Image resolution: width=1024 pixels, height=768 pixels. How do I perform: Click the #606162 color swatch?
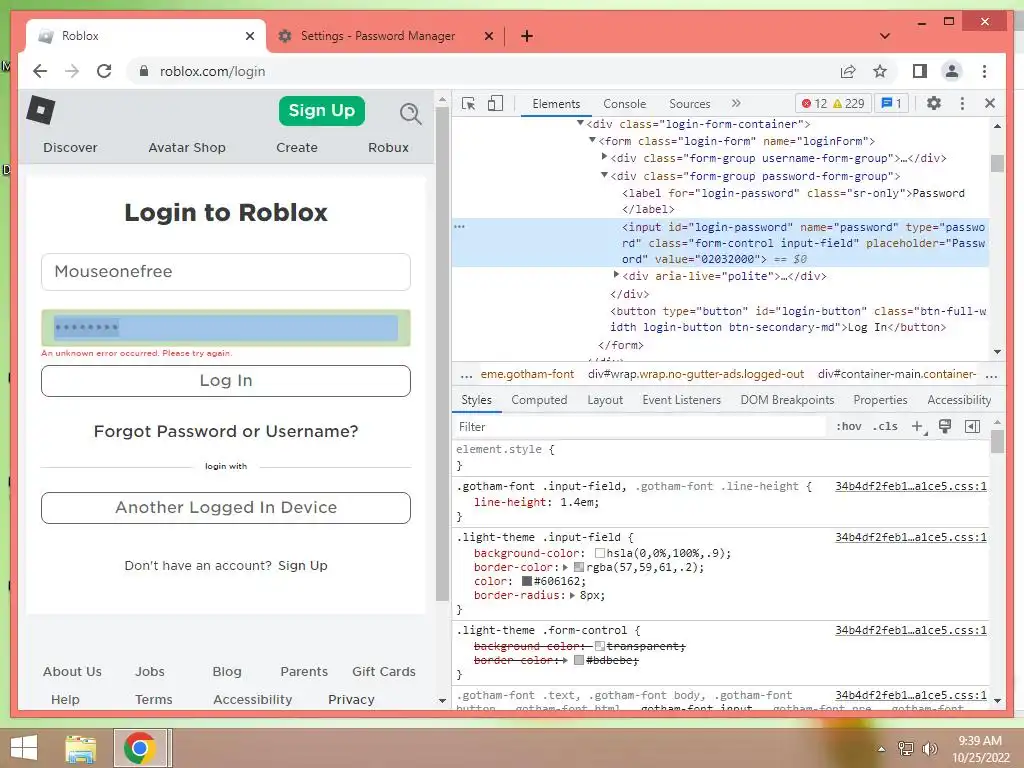(x=526, y=581)
